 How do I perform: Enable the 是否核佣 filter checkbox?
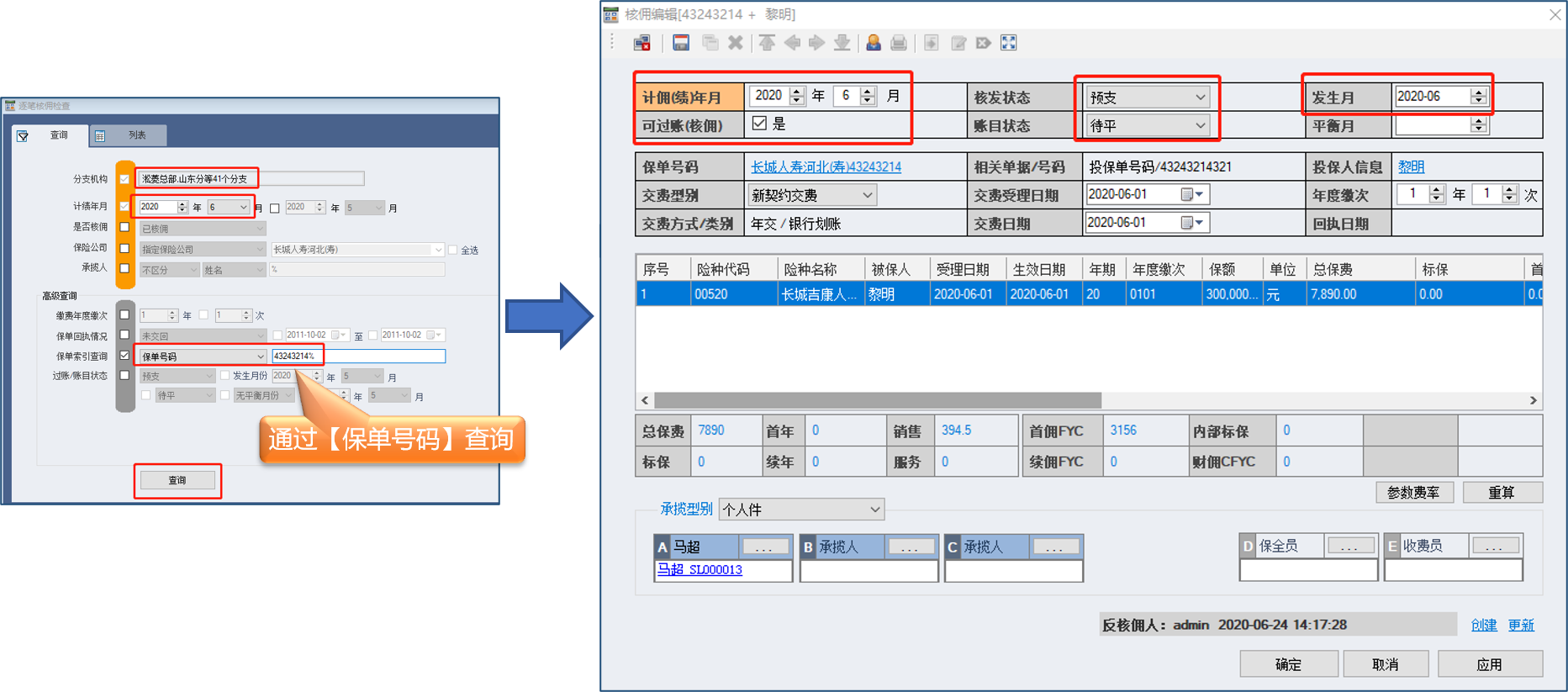[125, 228]
